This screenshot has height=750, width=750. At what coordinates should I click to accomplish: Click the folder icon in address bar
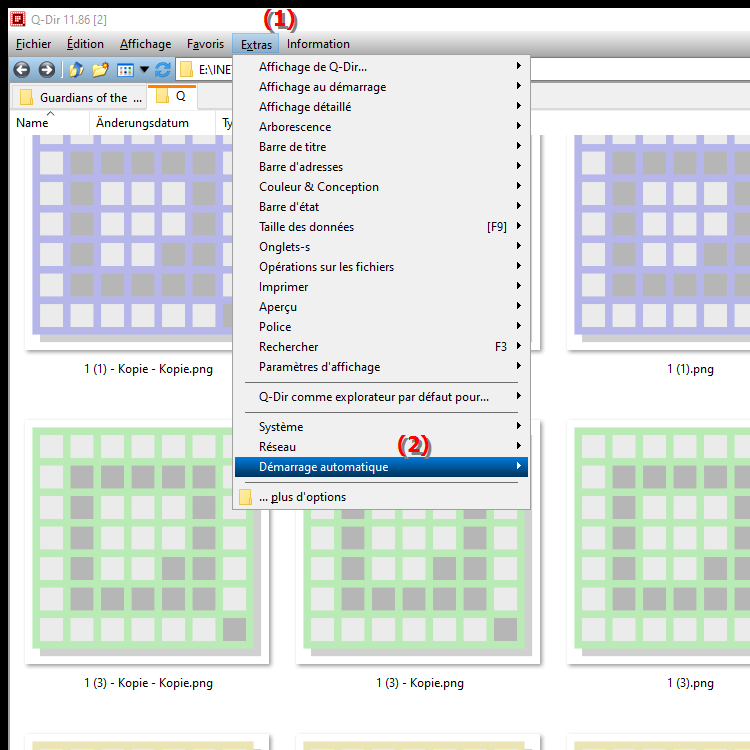point(186,70)
